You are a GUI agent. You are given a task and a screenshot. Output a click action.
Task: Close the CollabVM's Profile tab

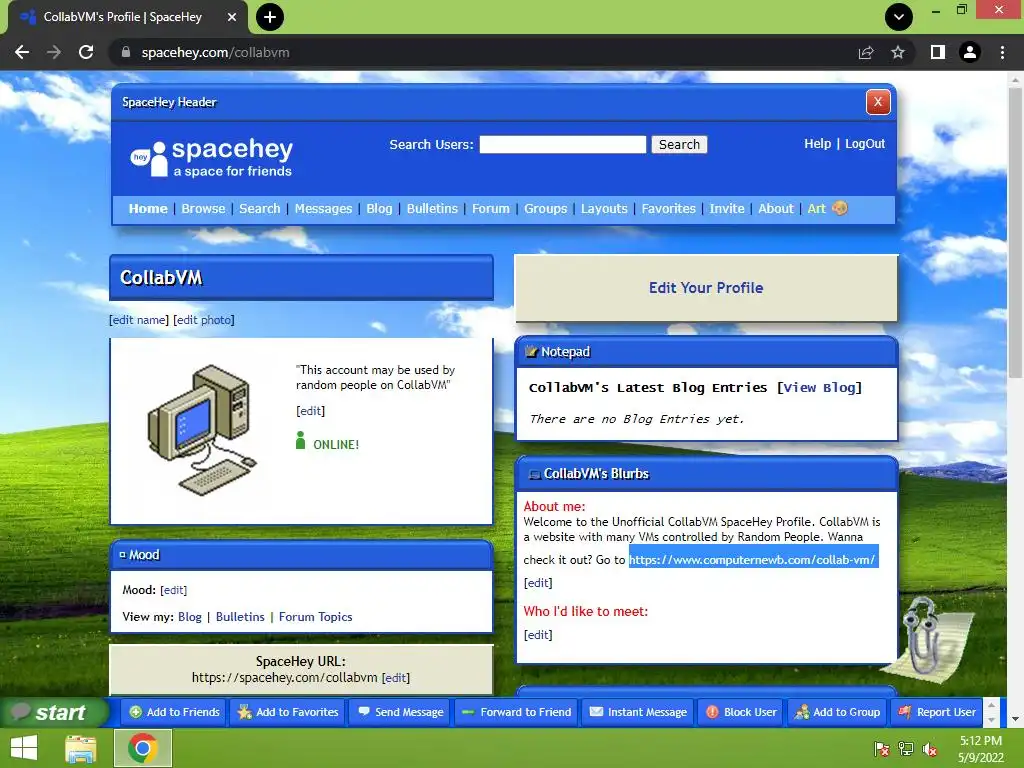[x=232, y=17]
